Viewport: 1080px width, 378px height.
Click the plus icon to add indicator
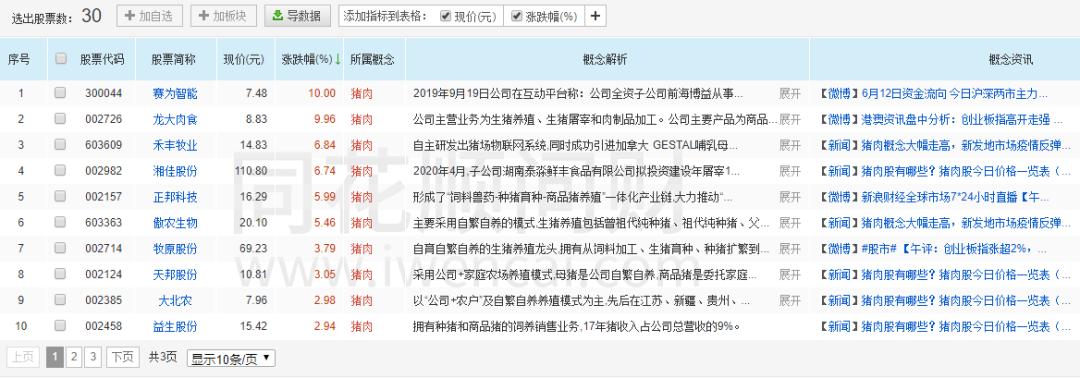point(596,16)
